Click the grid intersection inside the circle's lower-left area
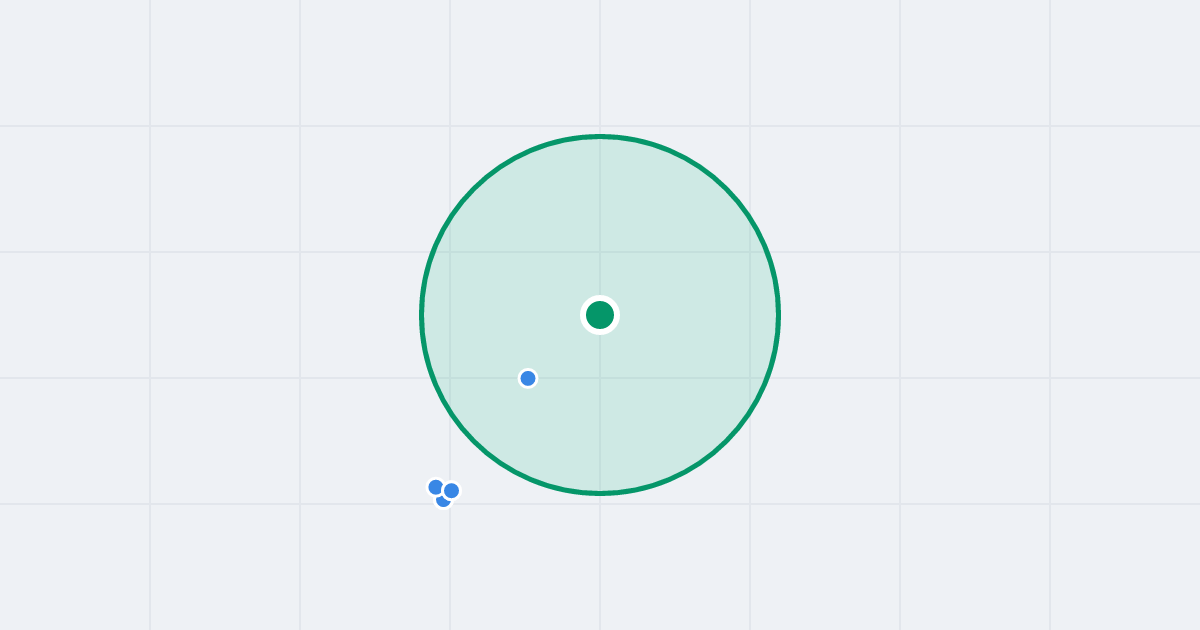 coord(450,378)
